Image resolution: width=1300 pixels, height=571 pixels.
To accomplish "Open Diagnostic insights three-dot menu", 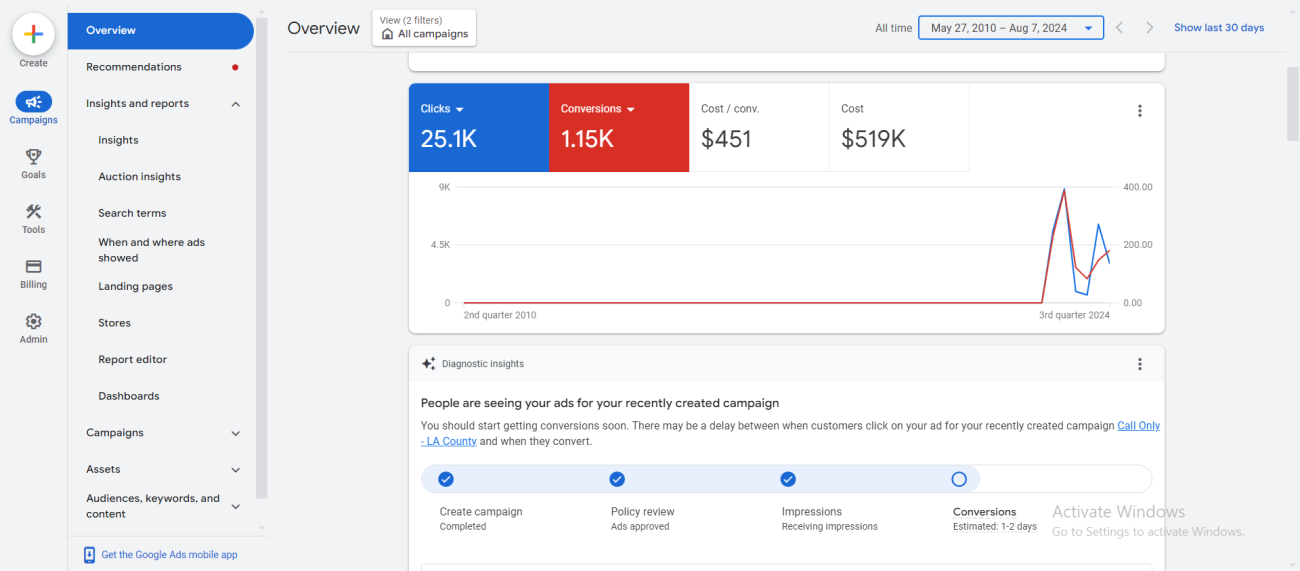I will pos(1139,364).
